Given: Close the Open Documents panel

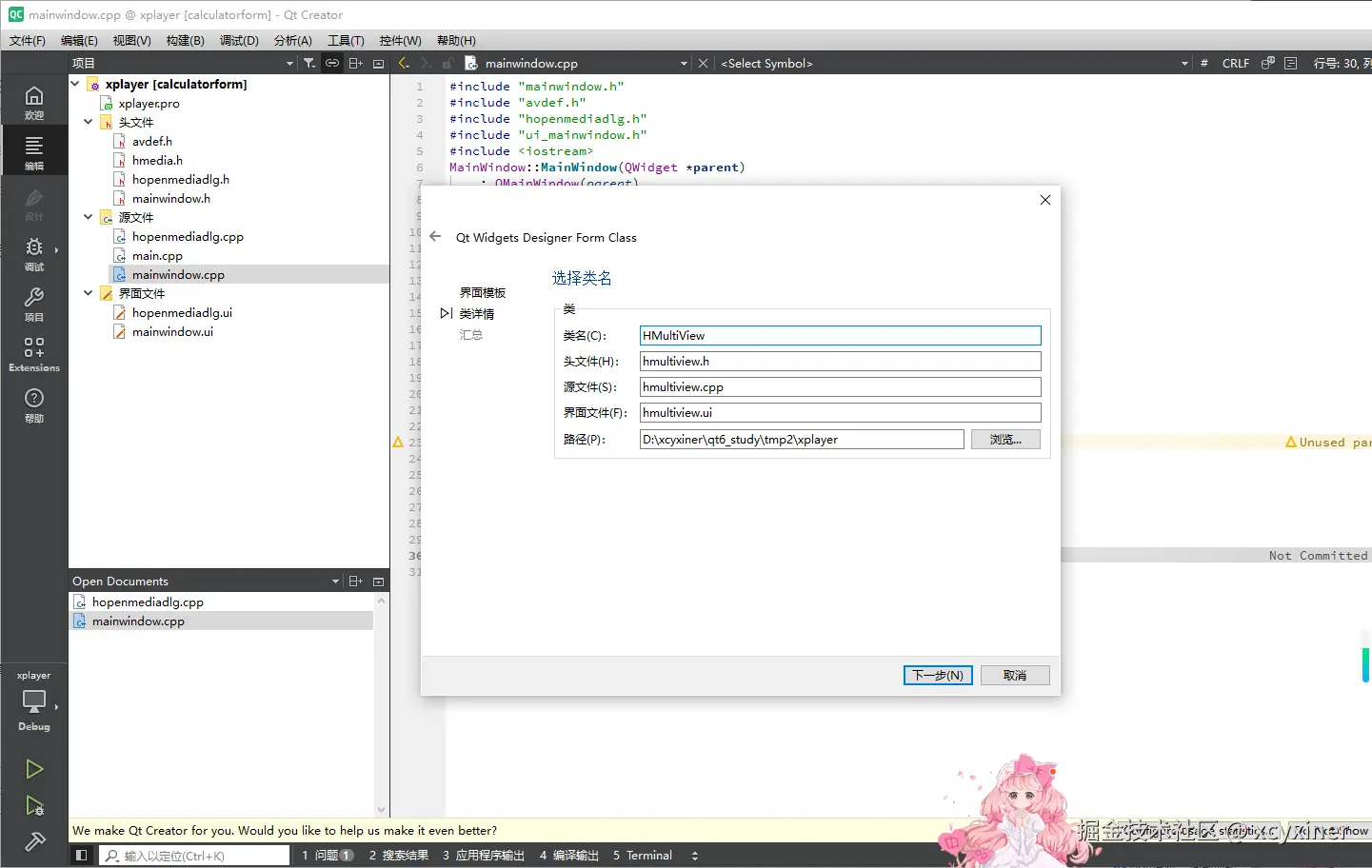Looking at the screenshot, I should pyautogui.click(x=378, y=581).
